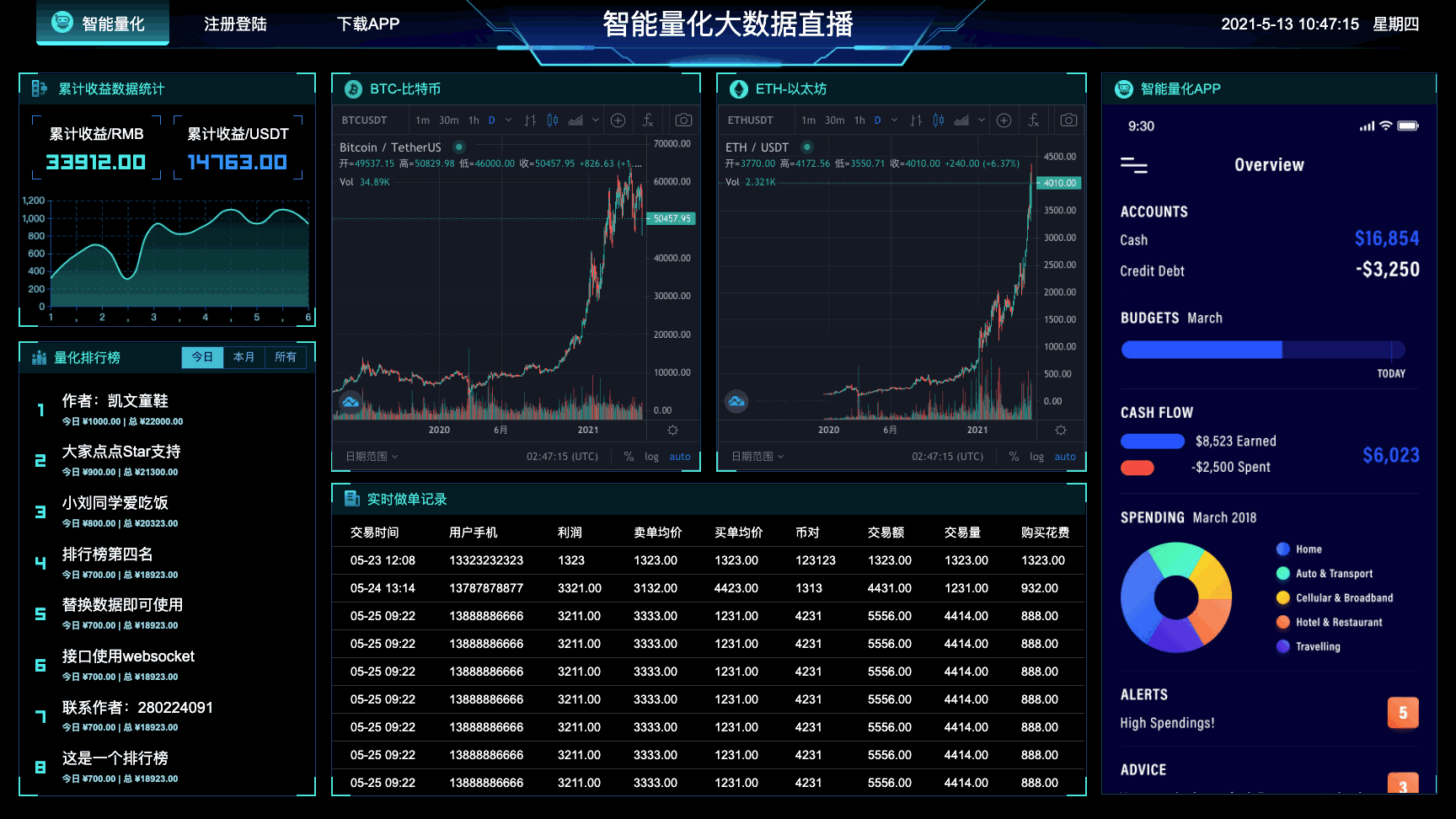
Task: Select the bar chart style on ETH chart
Action: click(x=916, y=120)
